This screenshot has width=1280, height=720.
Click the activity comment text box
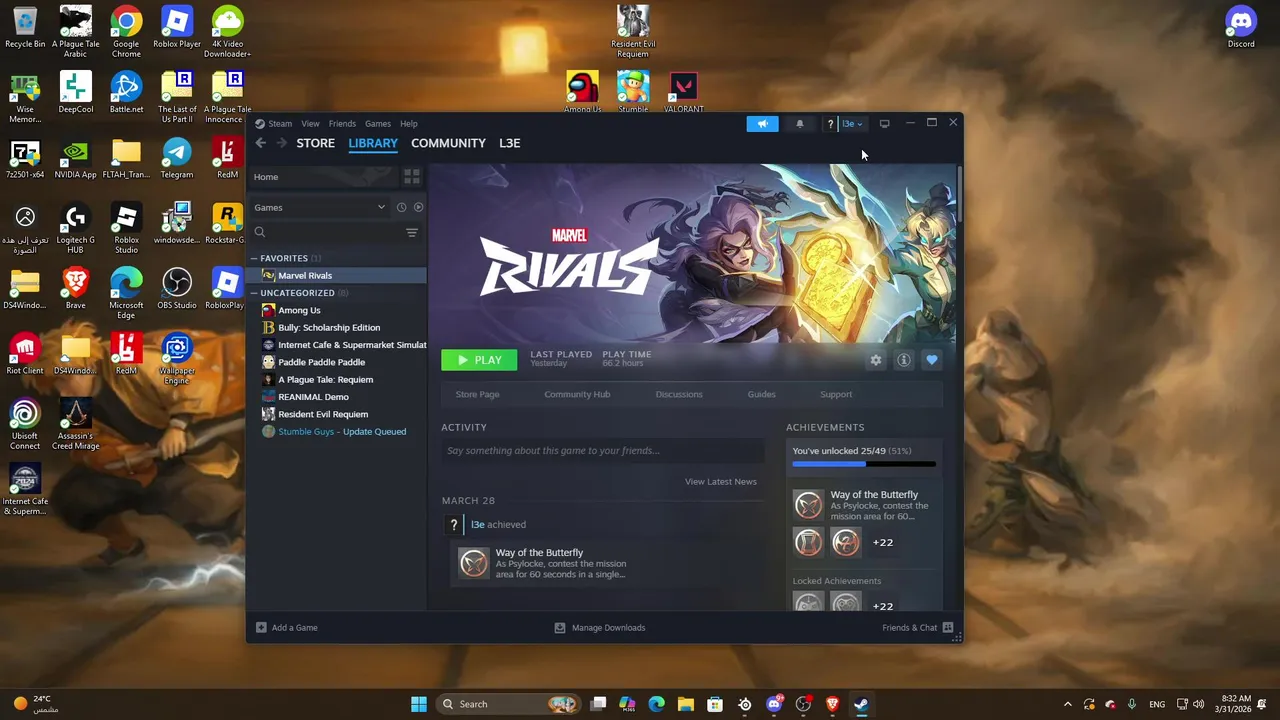point(603,451)
